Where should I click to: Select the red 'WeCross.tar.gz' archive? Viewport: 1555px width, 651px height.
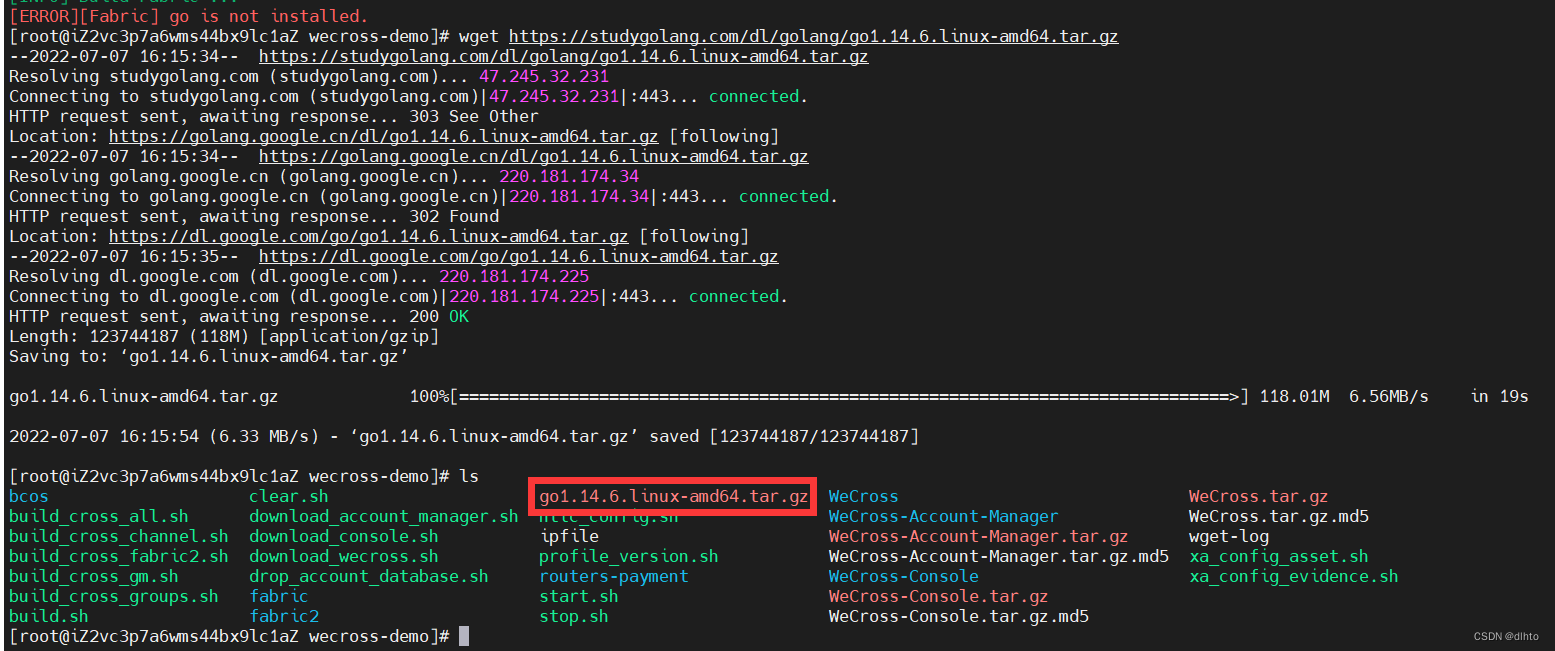1259,497
